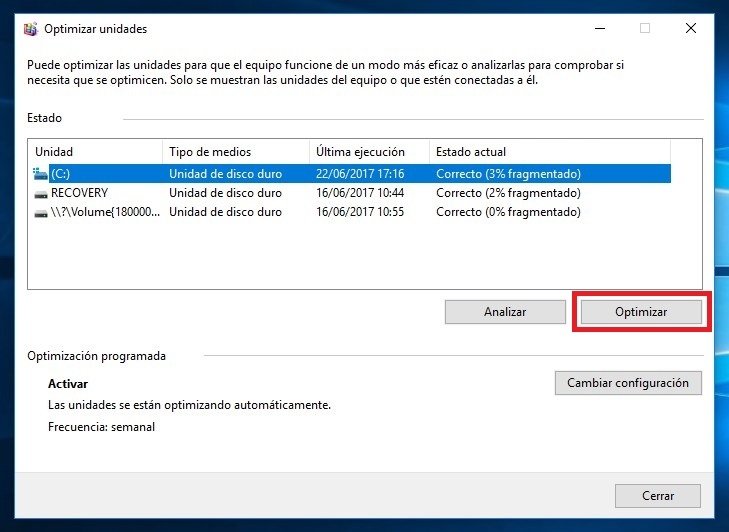729x532 pixels.
Task: Open Cambiar configuración settings
Action: tap(628, 383)
